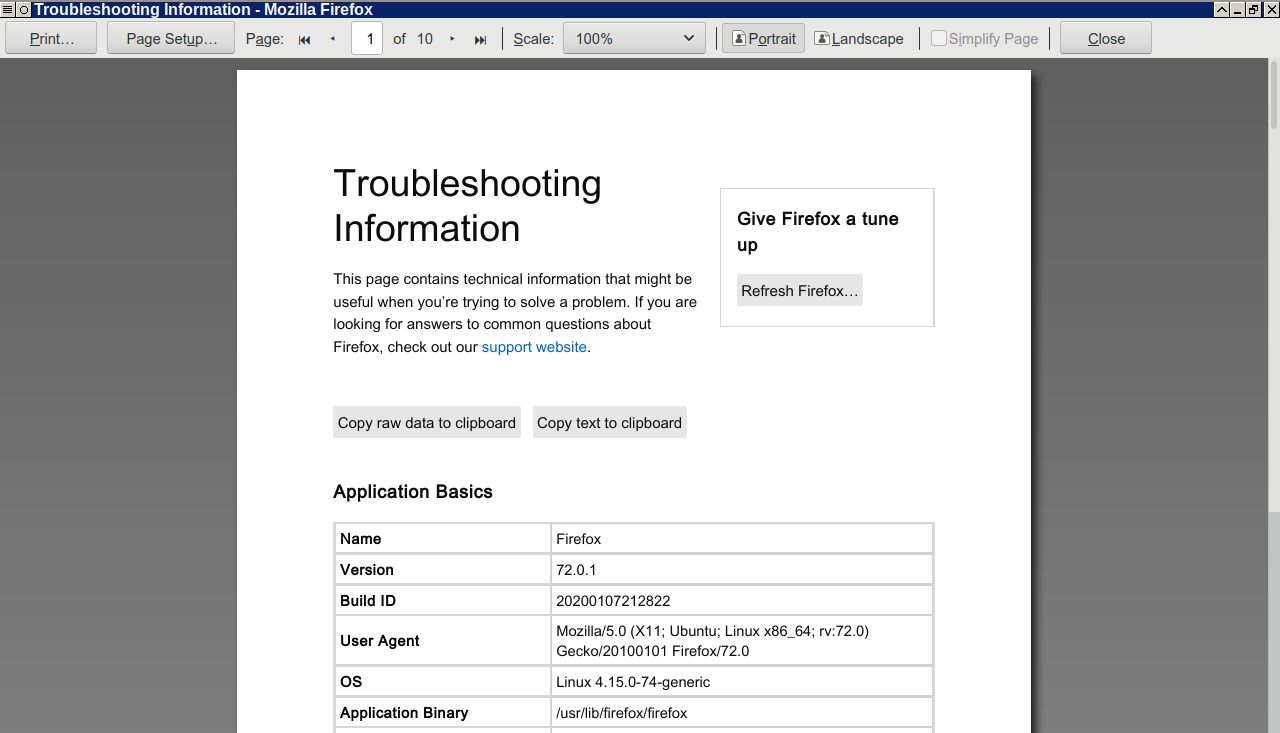
Task: Open the Page Setup… dialog
Action: click(x=171, y=39)
